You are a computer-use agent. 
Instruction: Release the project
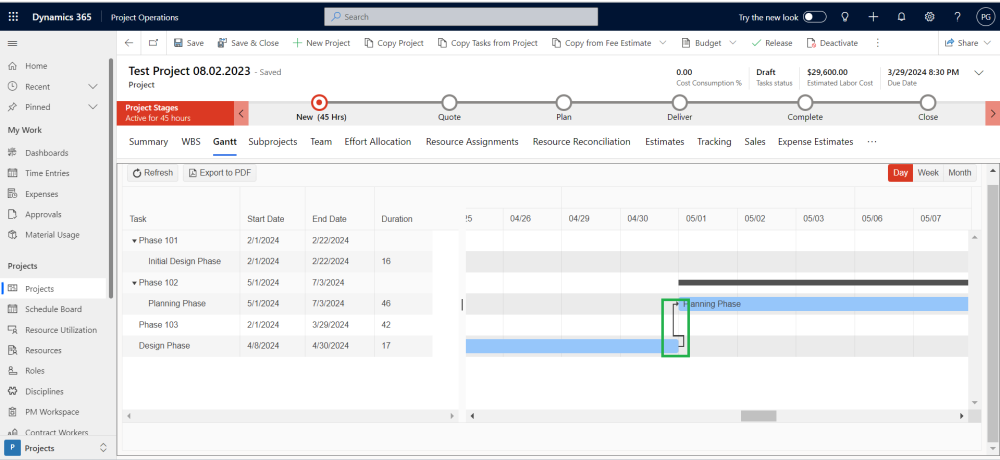[x=772, y=43]
